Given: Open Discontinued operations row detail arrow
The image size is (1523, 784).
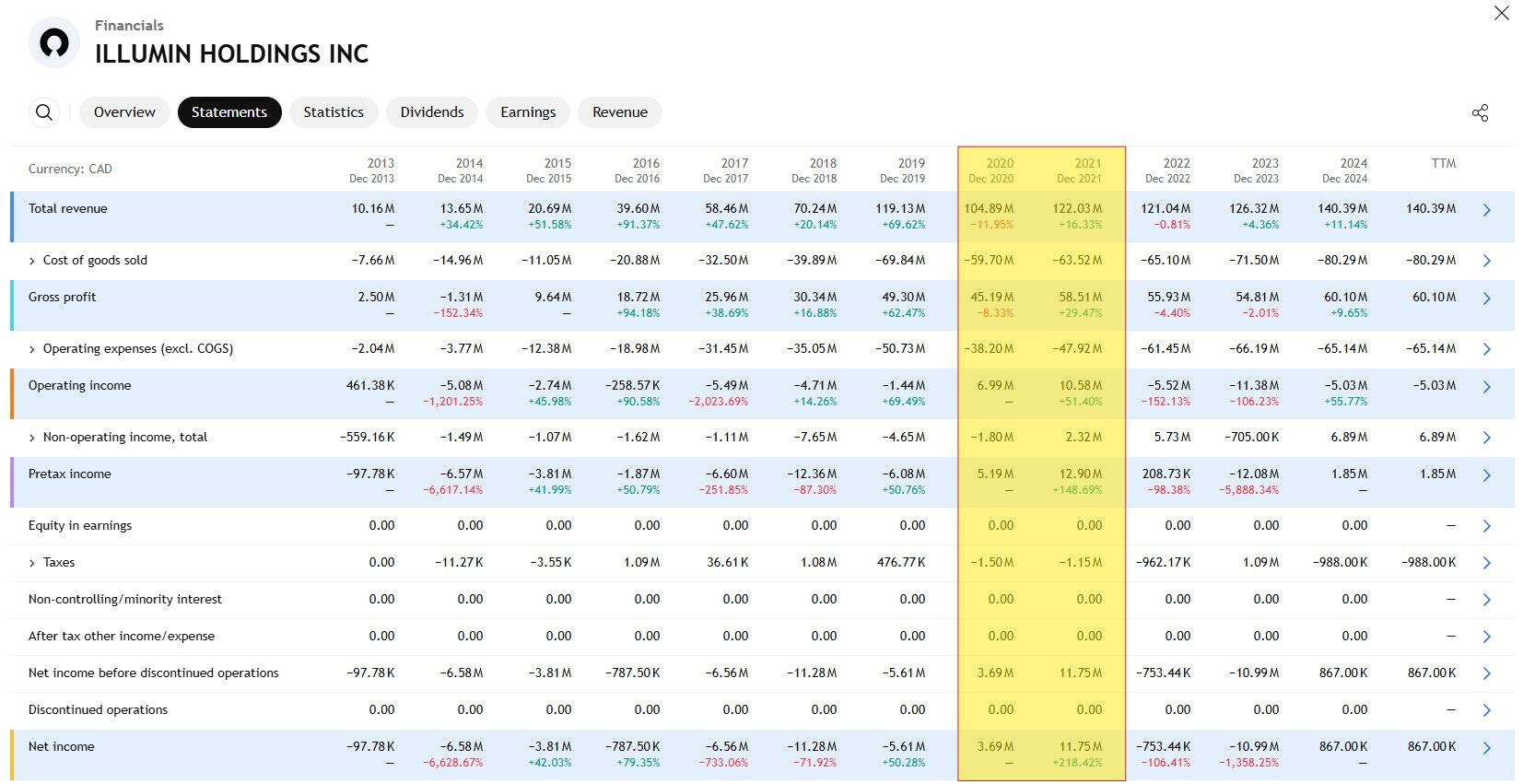Looking at the screenshot, I should coord(1486,710).
